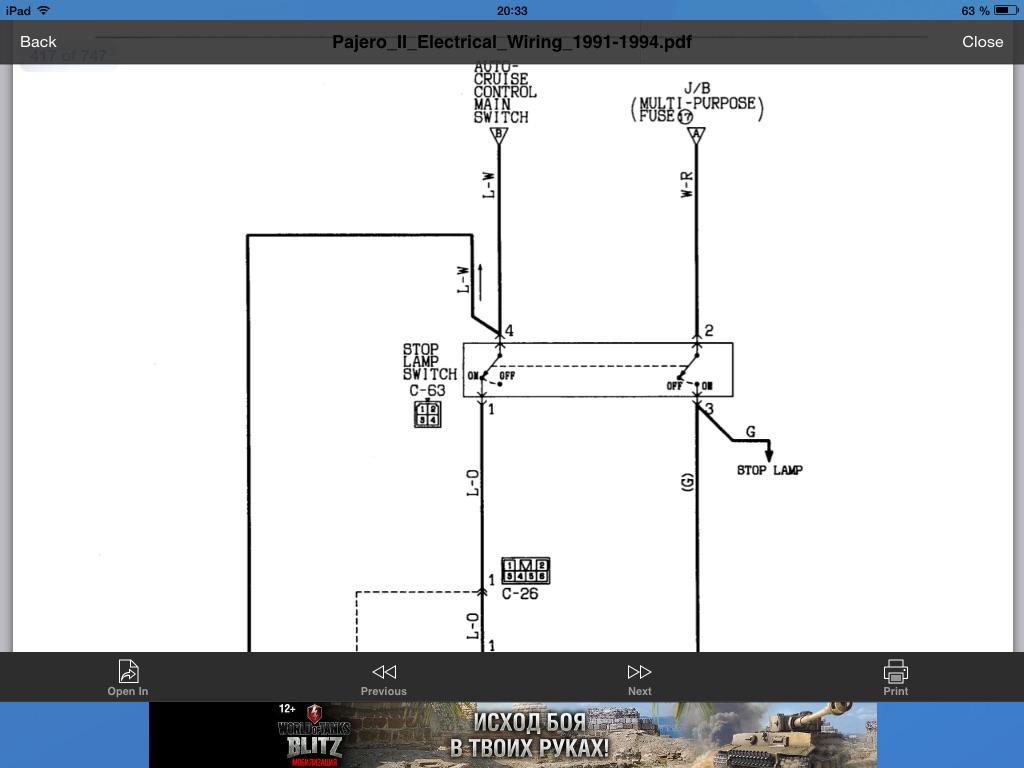1024x768 pixels.
Task: Tap the battery indicator in status bar
Action: (x=1004, y=10)
